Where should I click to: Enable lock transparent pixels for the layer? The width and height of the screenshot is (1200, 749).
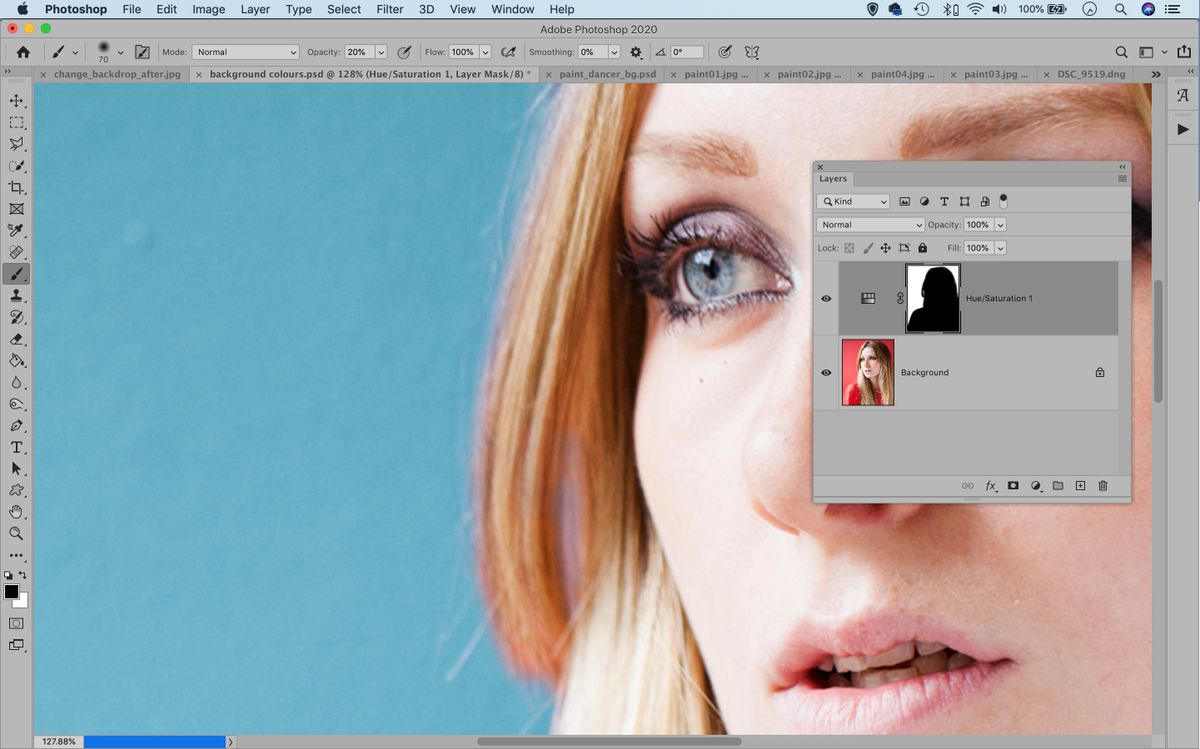tap(850, 247)
